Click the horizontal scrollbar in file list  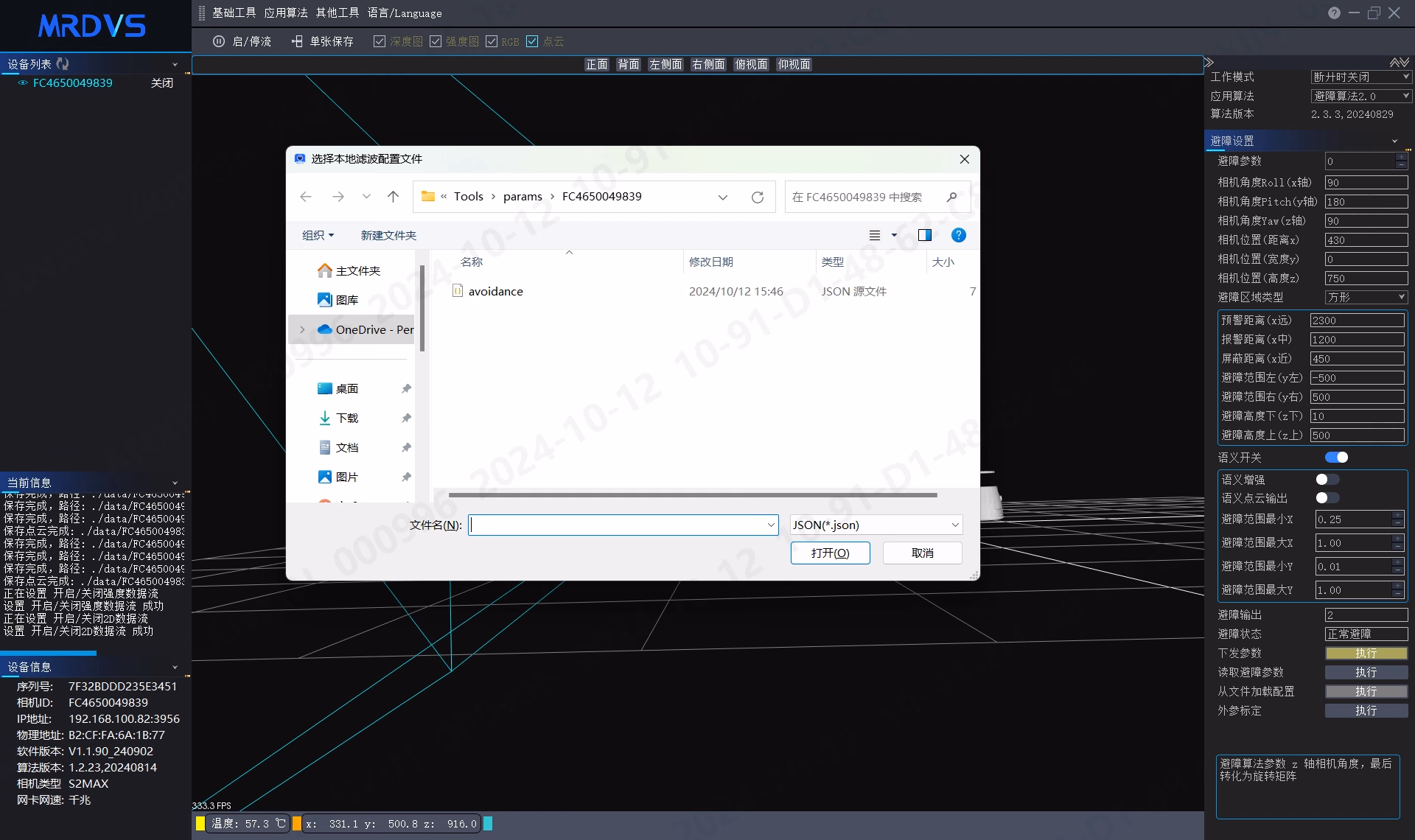click(x=693, y=495)
